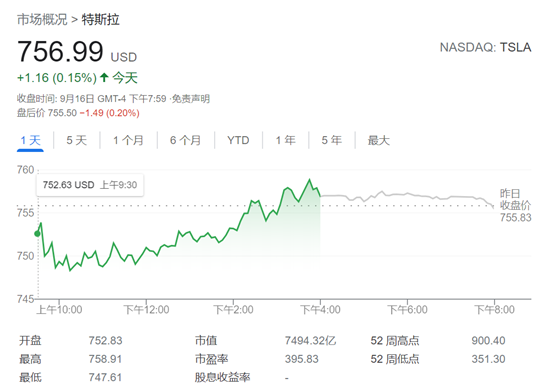
Task: Click the 市值 value 7494.32亿
Action: pyautogui.click(x=311, y=341)
